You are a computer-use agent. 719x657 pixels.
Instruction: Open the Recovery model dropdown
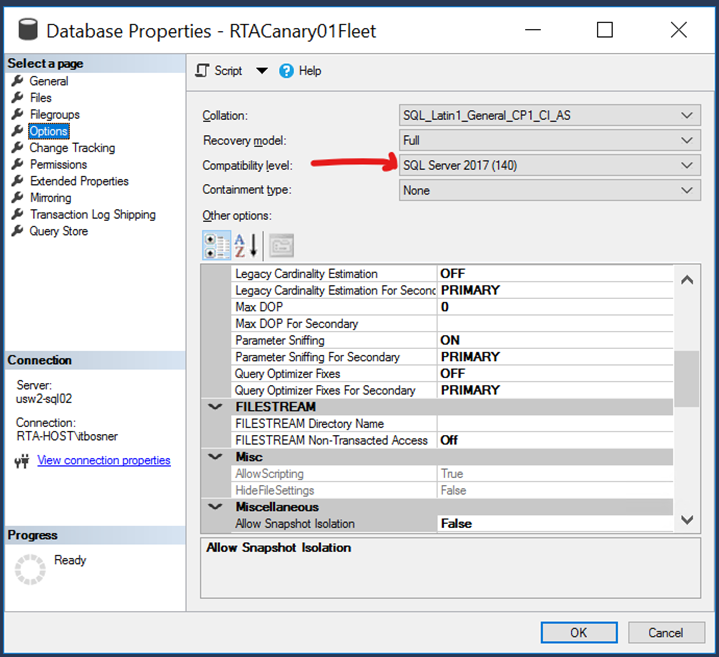point(686,140)
